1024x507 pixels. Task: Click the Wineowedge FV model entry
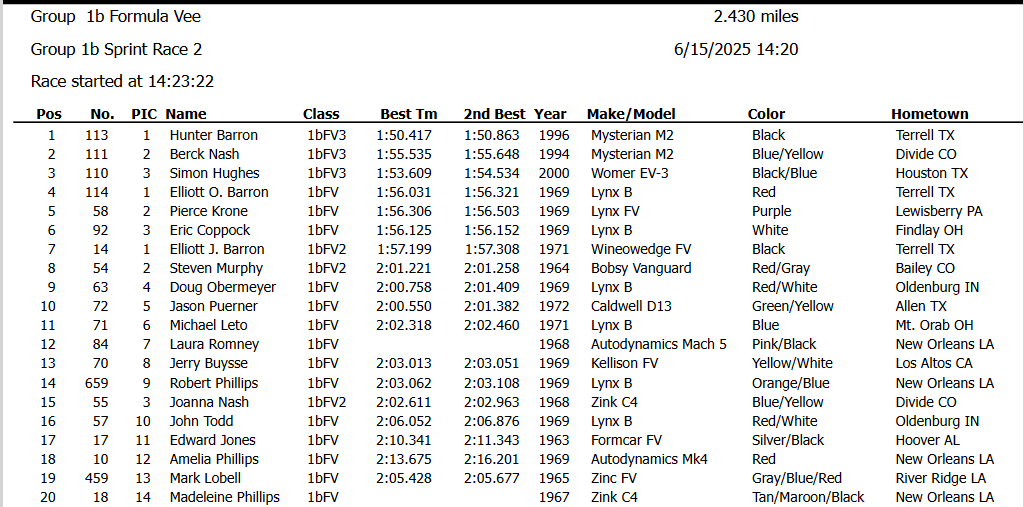(x=641, y=249)
